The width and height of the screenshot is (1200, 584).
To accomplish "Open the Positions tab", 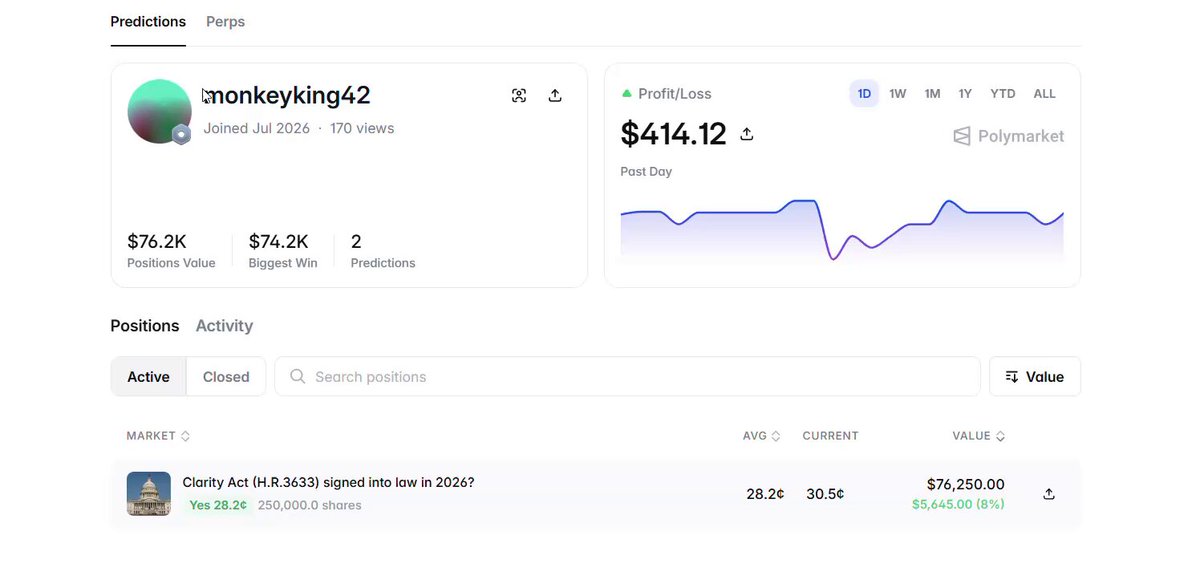I will [x=145, y=326].
